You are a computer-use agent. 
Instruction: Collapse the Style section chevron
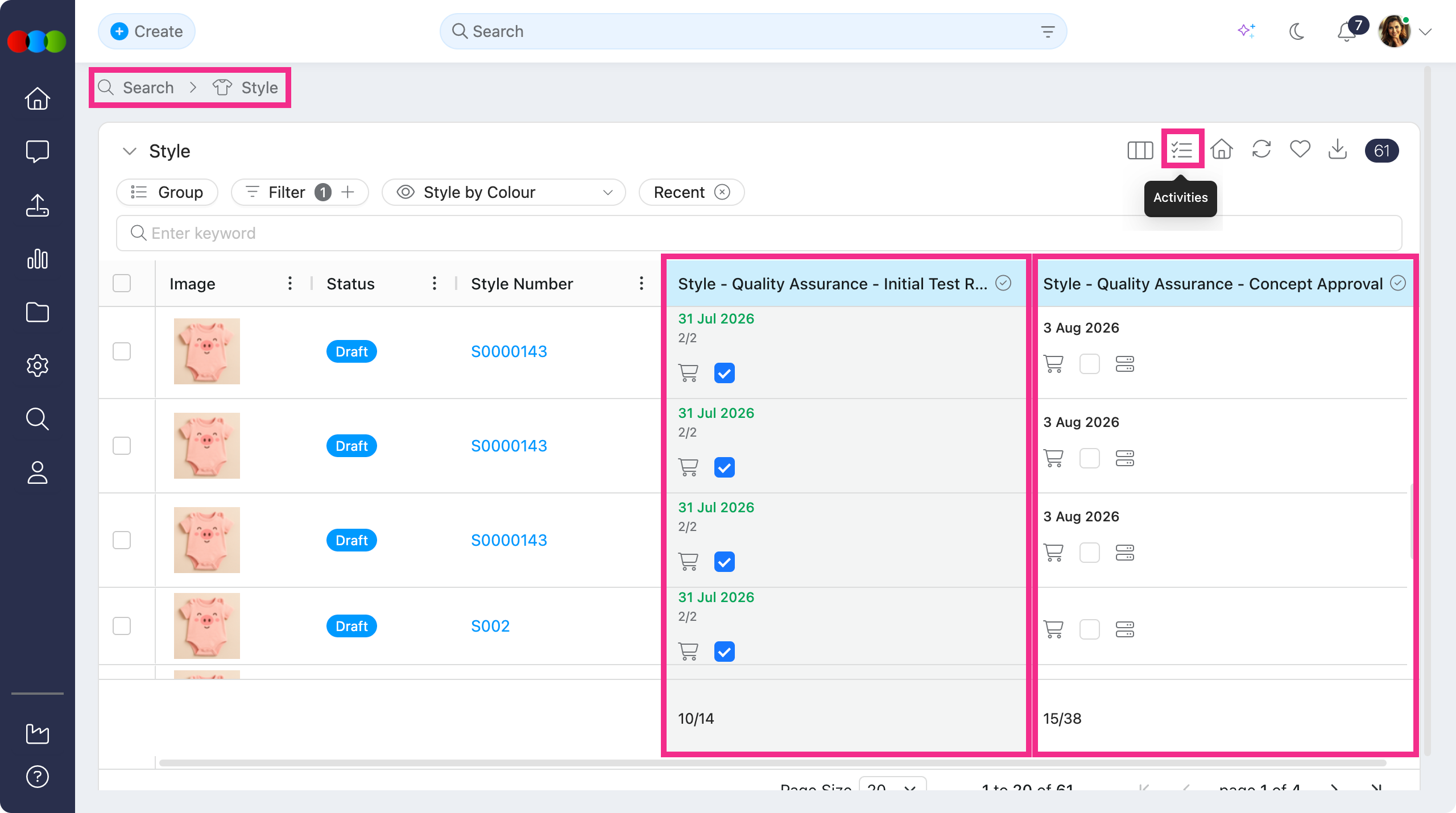[130, 151]
